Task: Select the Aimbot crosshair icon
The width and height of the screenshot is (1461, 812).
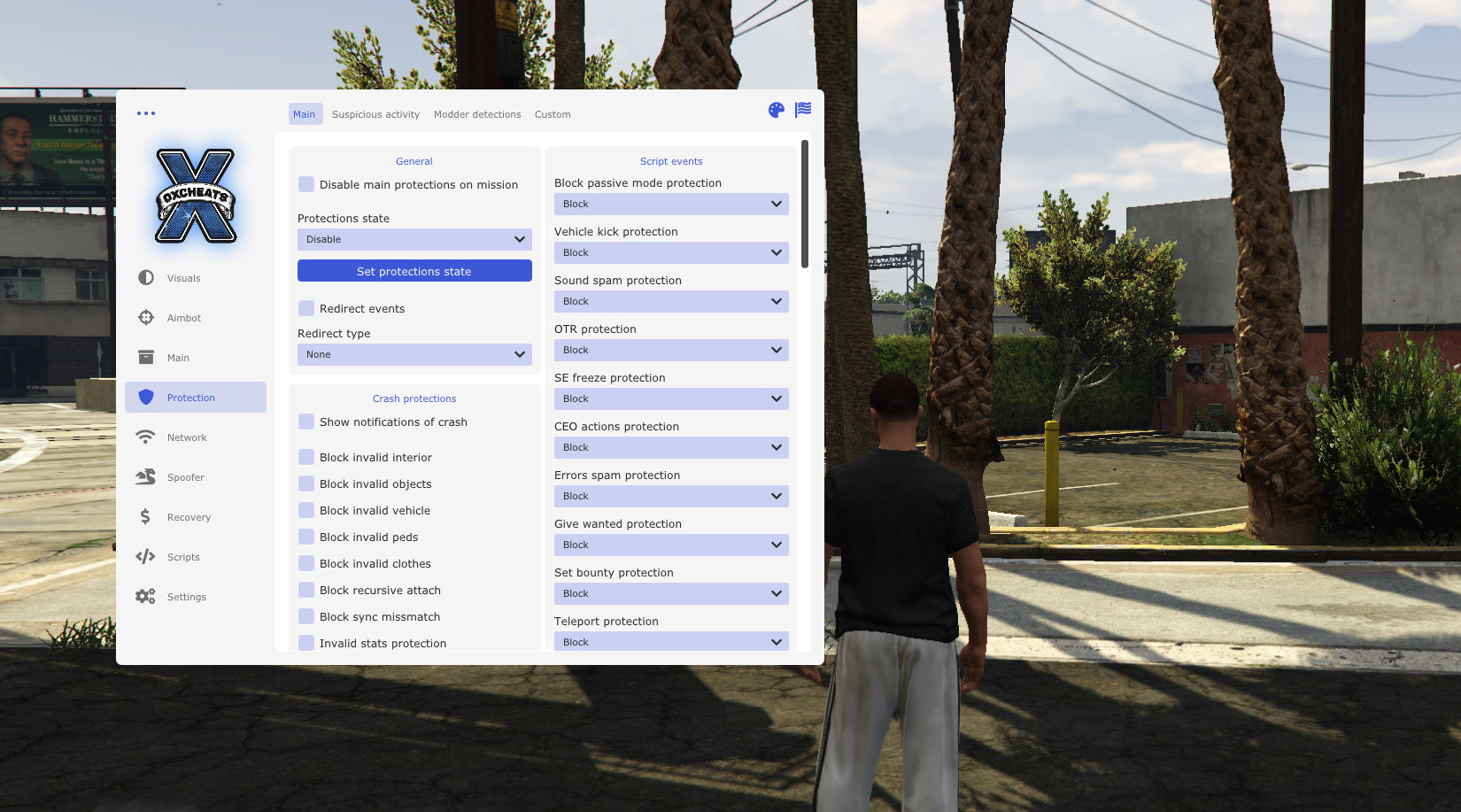Action: pos(146,318)
